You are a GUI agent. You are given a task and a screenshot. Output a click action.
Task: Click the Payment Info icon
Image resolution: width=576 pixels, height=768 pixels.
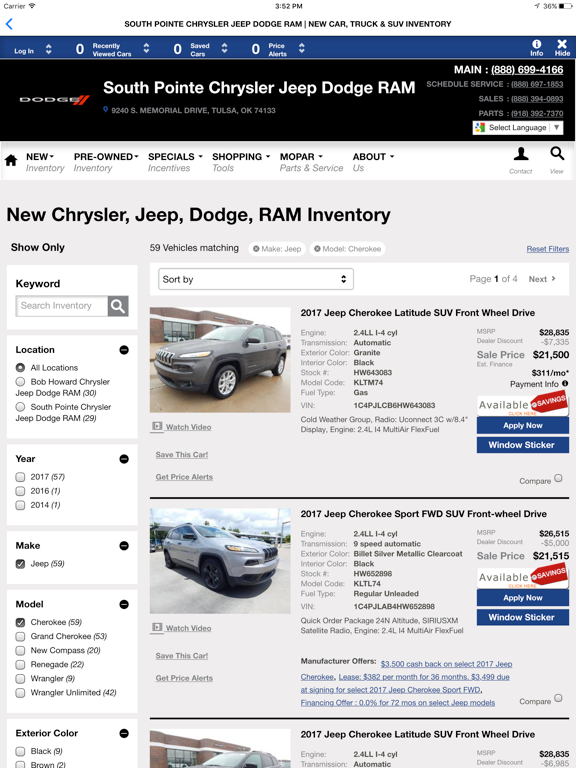[x=565, y=384]
